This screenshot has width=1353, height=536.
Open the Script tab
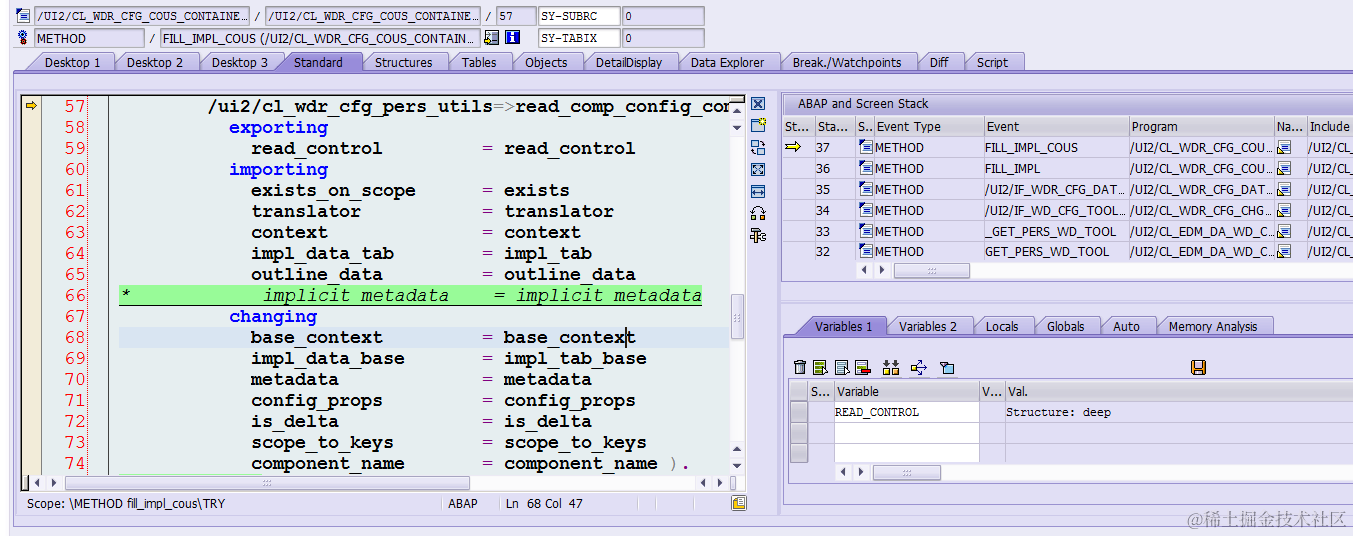(992, 62)
